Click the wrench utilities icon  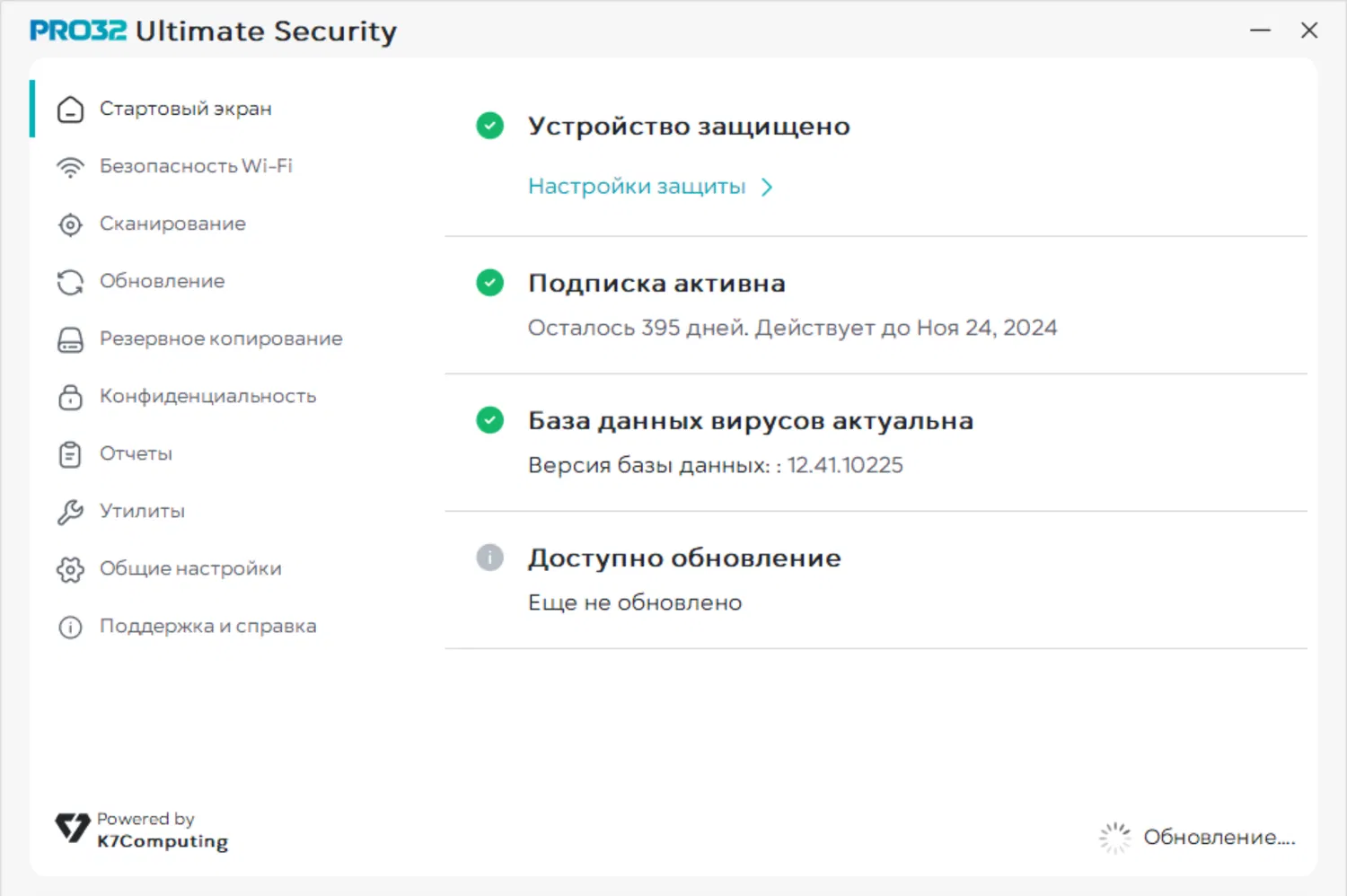pyautogui.click(x=70, y=512)
